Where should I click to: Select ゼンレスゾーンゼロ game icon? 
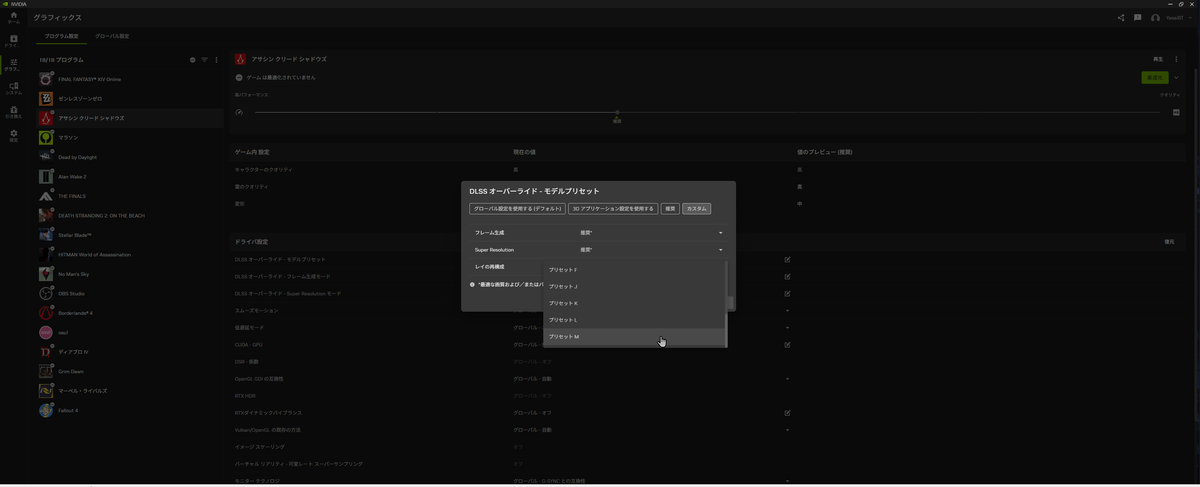point(46,98)
